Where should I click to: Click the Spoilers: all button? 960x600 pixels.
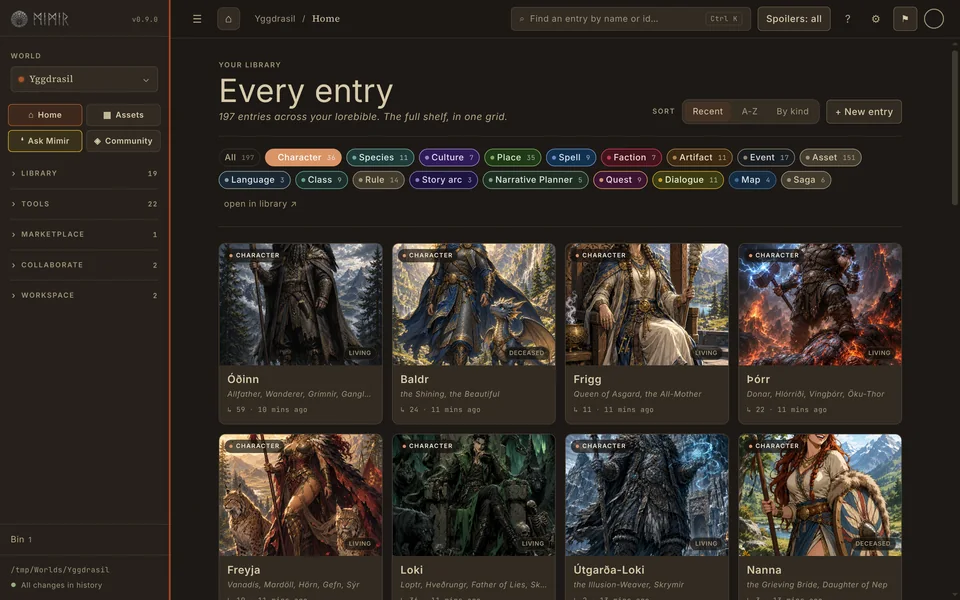[793, 19]
